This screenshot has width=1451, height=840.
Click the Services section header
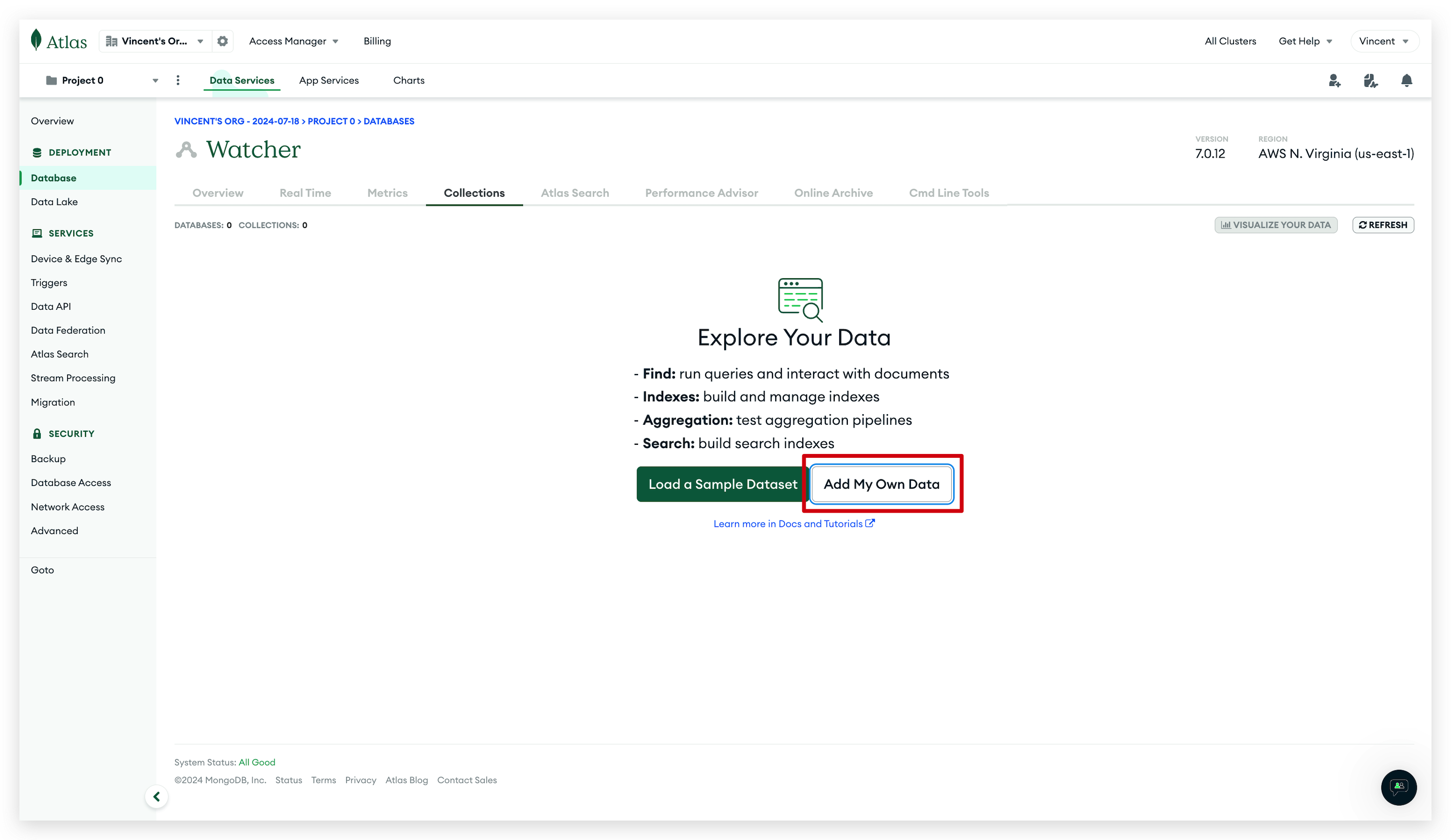(x=63, y=233)
